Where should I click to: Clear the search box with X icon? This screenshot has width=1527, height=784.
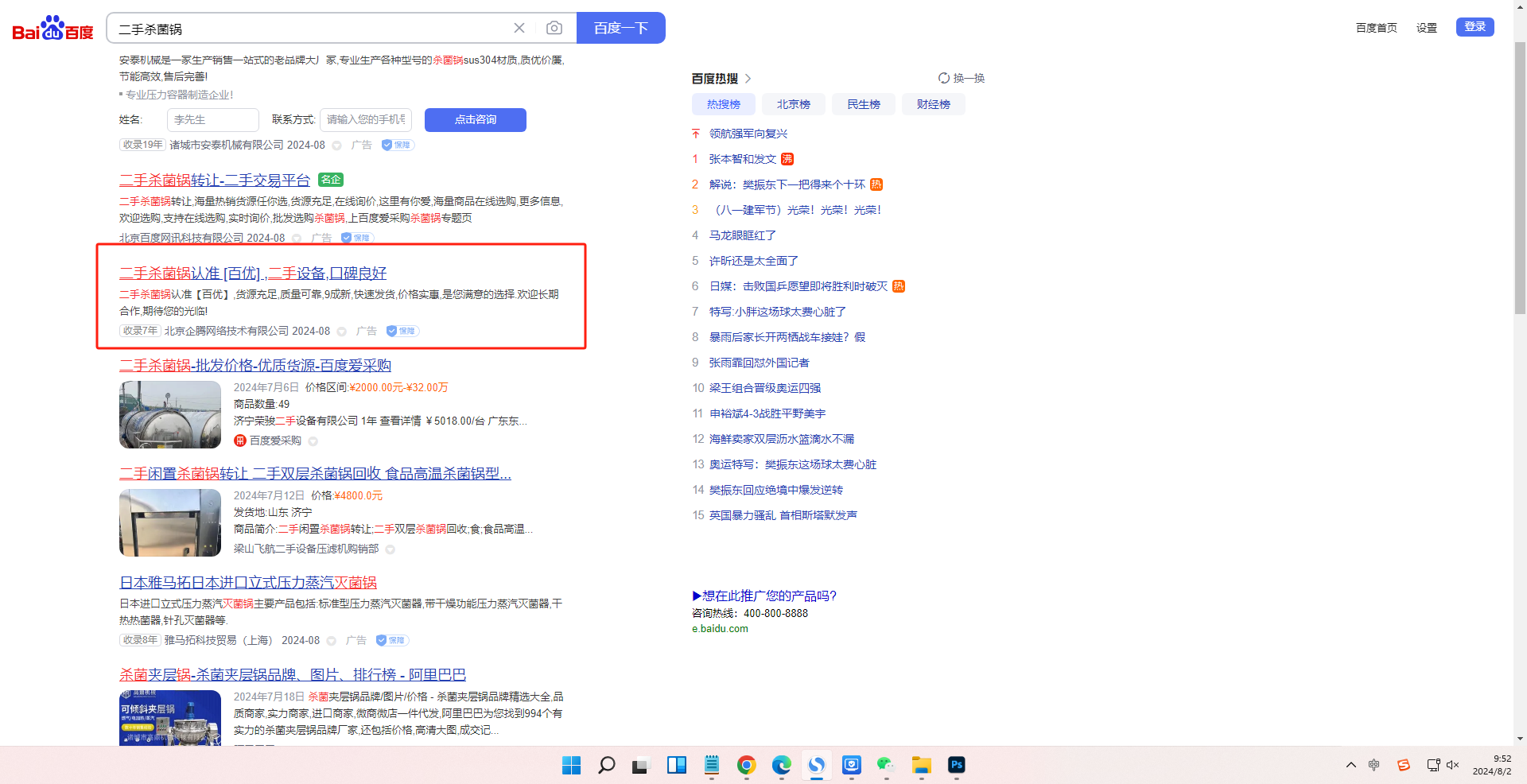click(519, 29)
